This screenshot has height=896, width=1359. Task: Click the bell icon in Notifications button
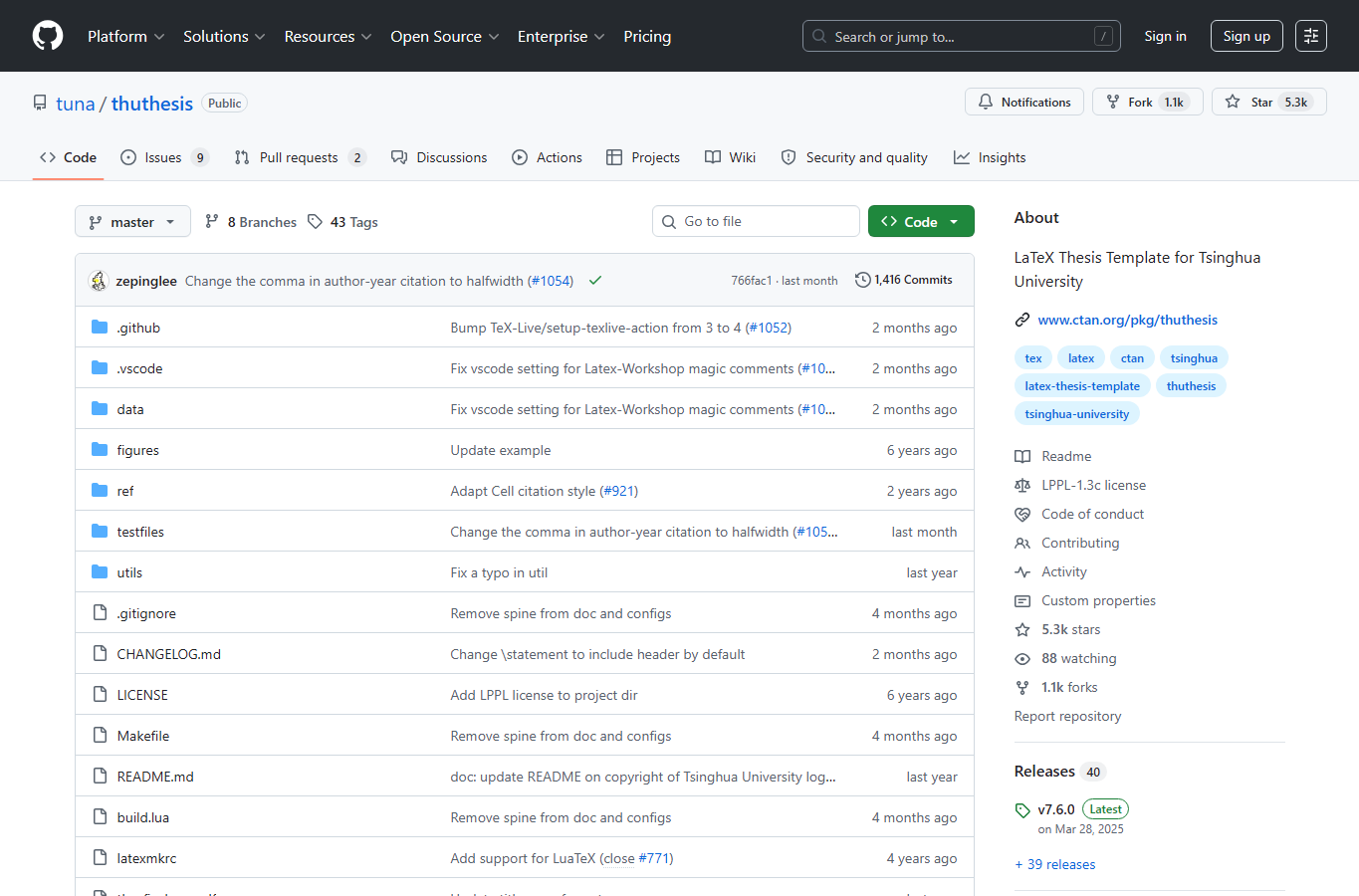coord(986,102)
